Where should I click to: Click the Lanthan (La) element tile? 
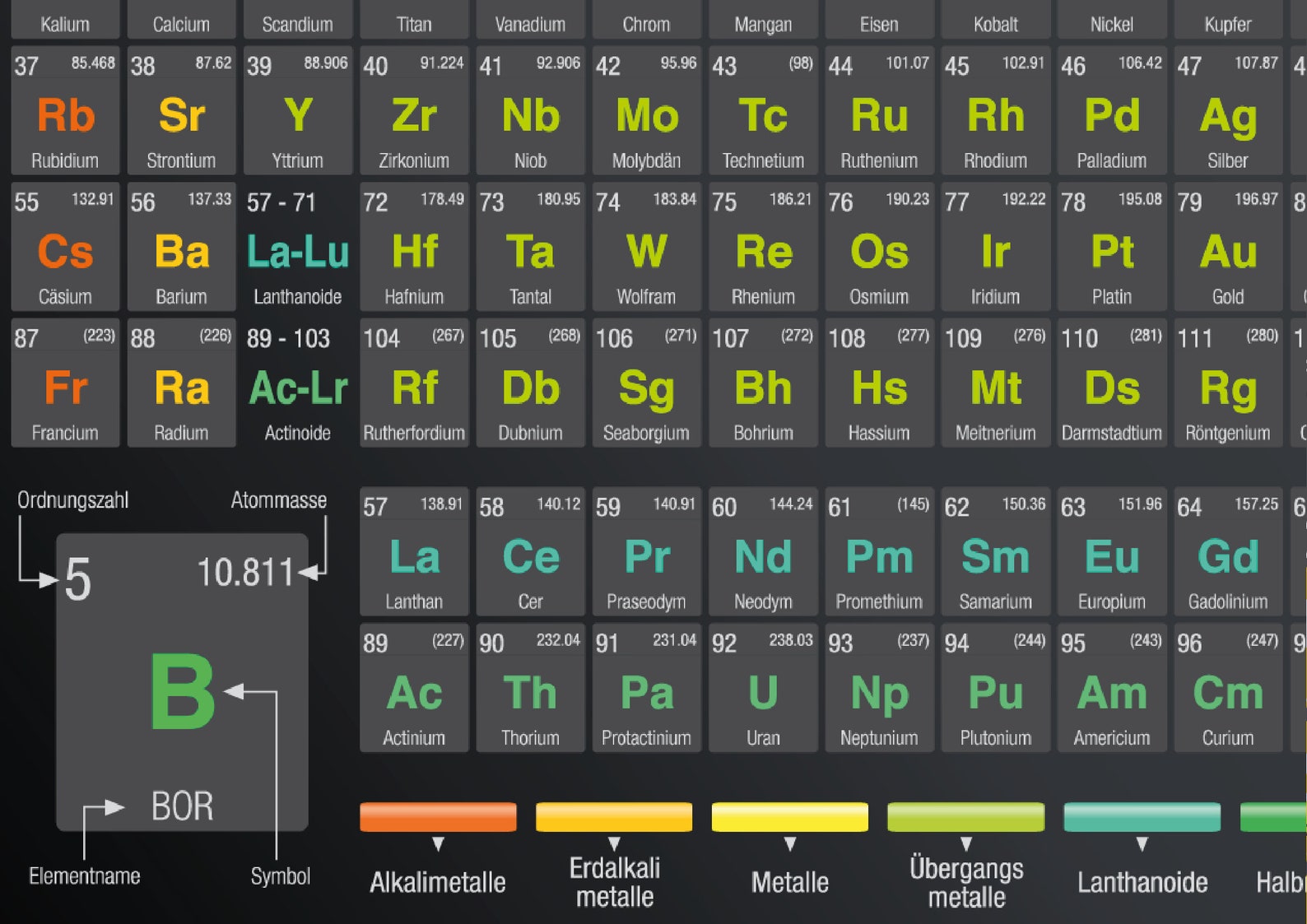pos(414,551)
